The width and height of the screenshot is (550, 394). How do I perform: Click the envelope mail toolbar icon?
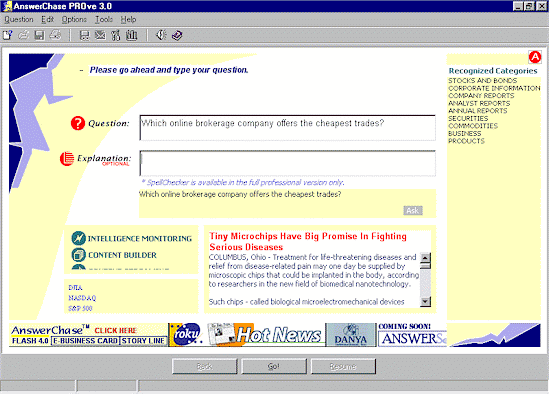click(x=100, y=35)
